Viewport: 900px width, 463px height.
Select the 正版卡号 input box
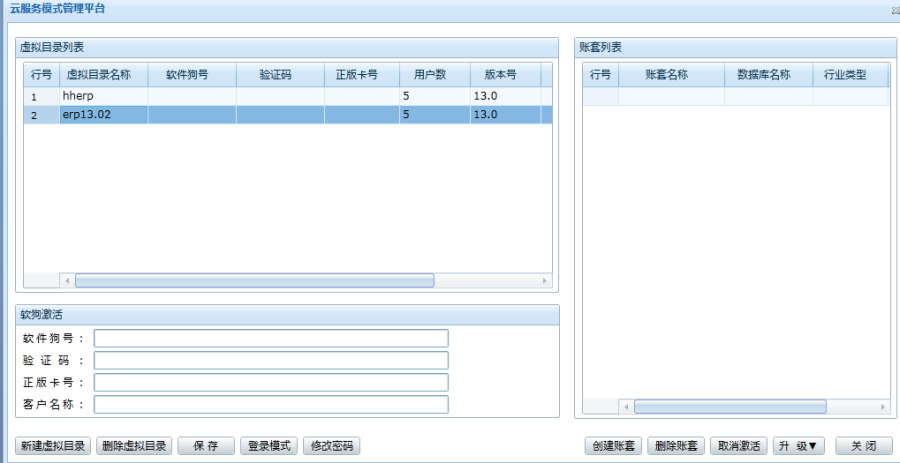[x=271, y=382]
